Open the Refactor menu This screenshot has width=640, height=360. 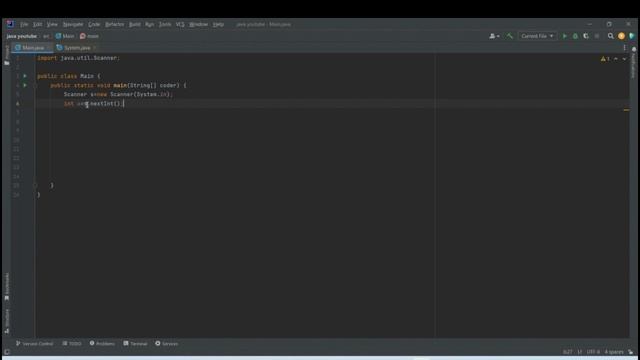click(114, 24)
